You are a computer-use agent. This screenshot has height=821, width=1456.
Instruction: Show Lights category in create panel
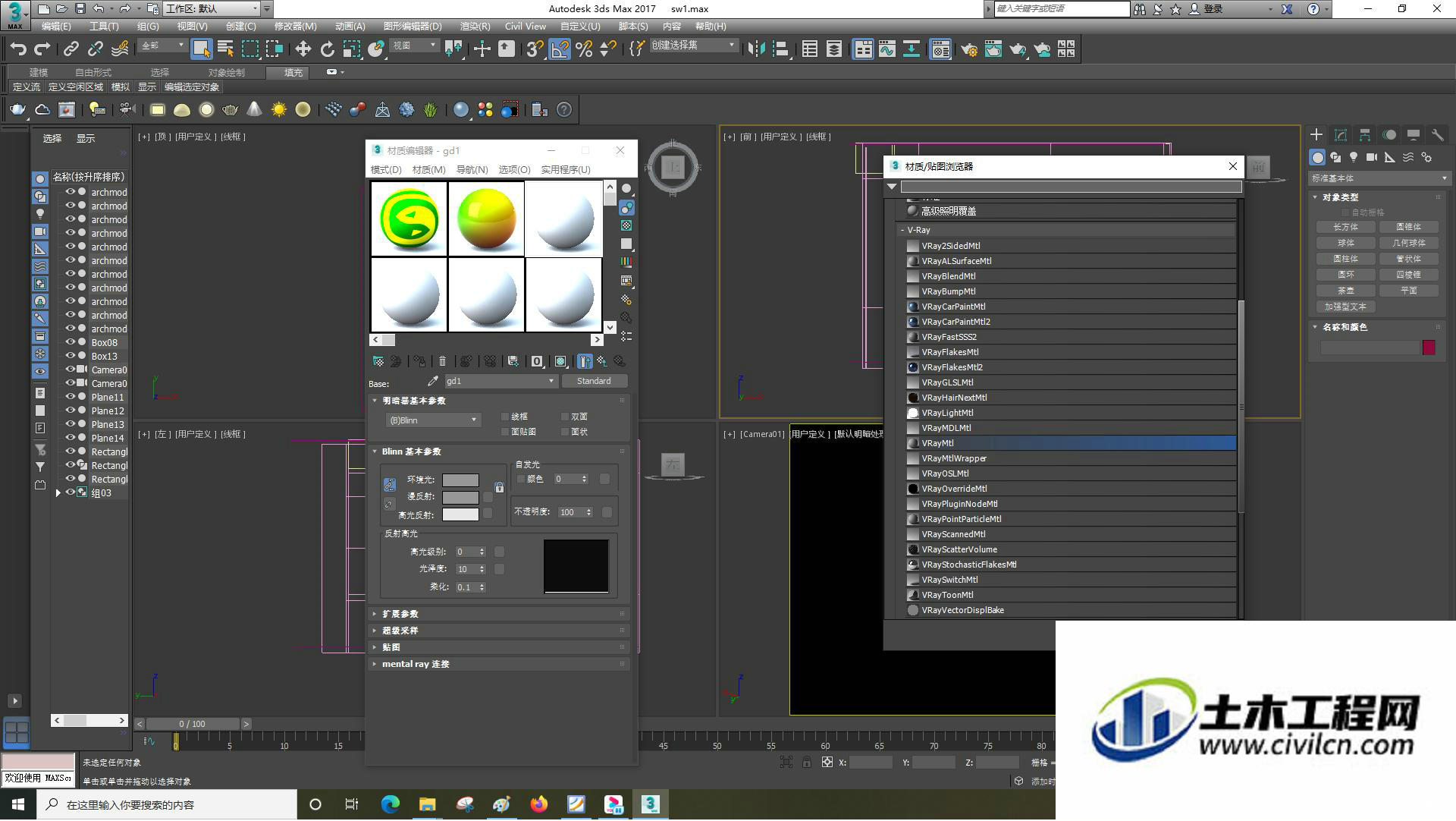pyautogui.click(x=1354, y=157)
